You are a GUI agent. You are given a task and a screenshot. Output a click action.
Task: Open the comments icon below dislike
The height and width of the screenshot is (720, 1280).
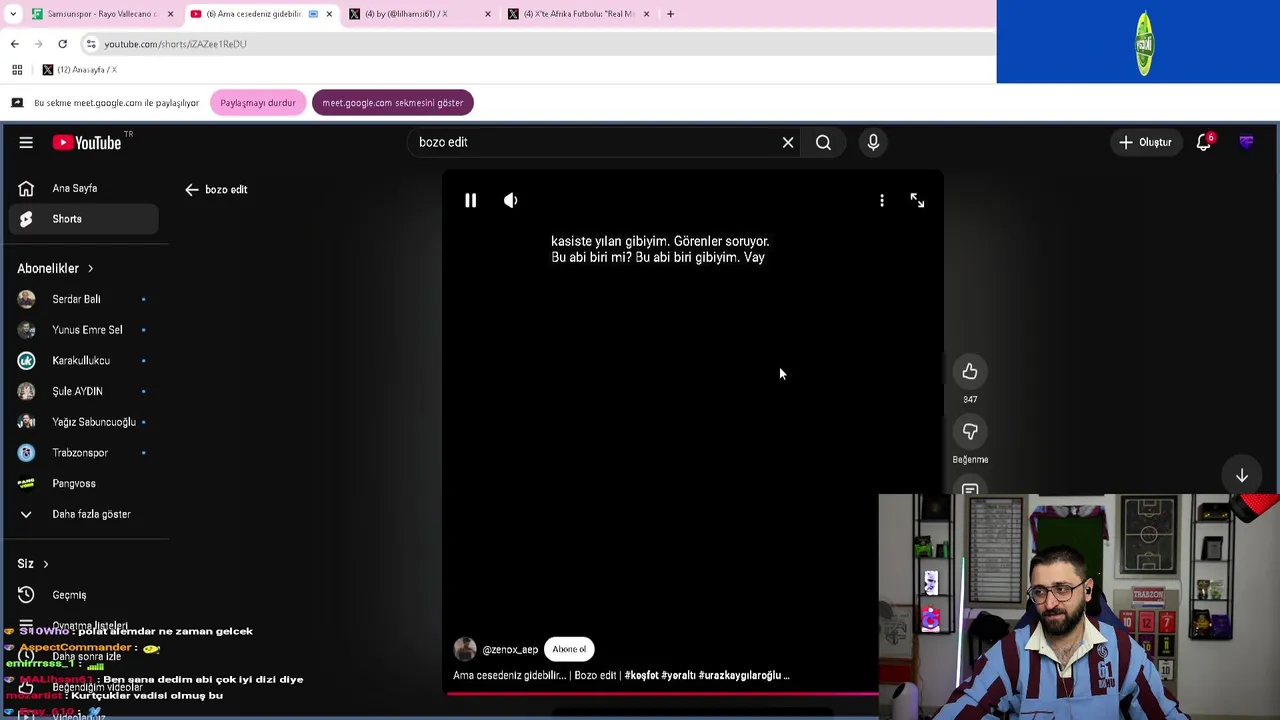(x=970, y=489)
